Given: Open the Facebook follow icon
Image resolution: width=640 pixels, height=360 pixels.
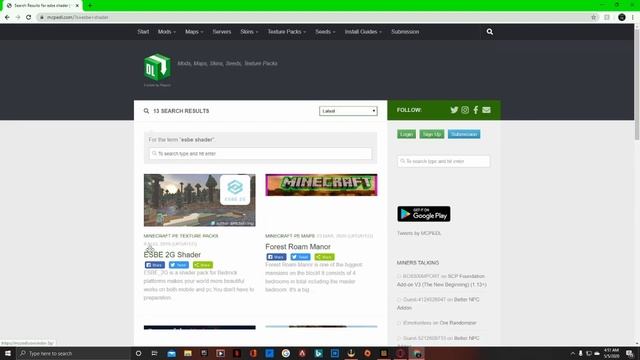Looking at the screenshot, I should click(476, 110).
